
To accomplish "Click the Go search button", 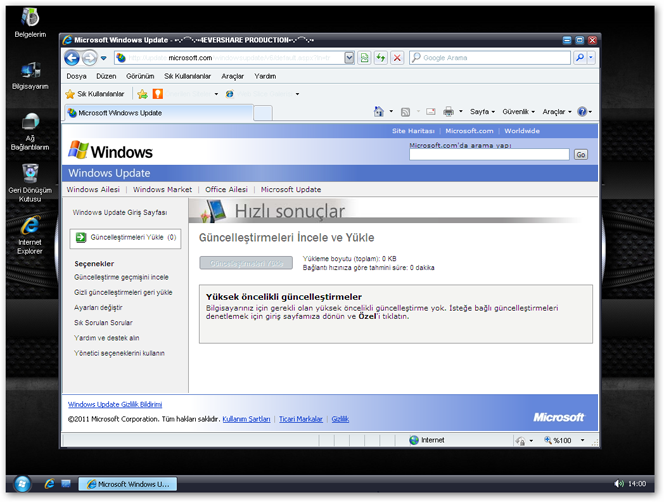I will click(x=581, y=155).
